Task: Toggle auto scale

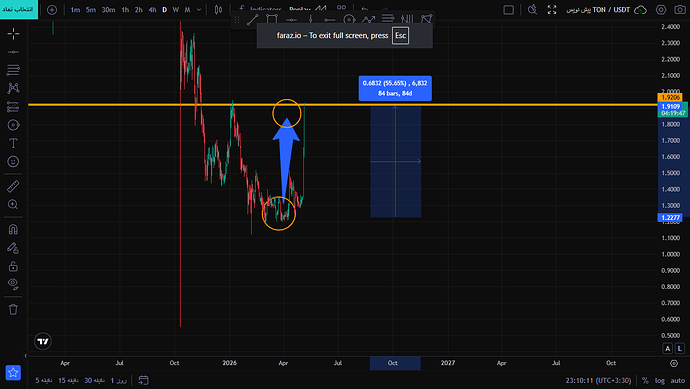Action: point(678,381)
